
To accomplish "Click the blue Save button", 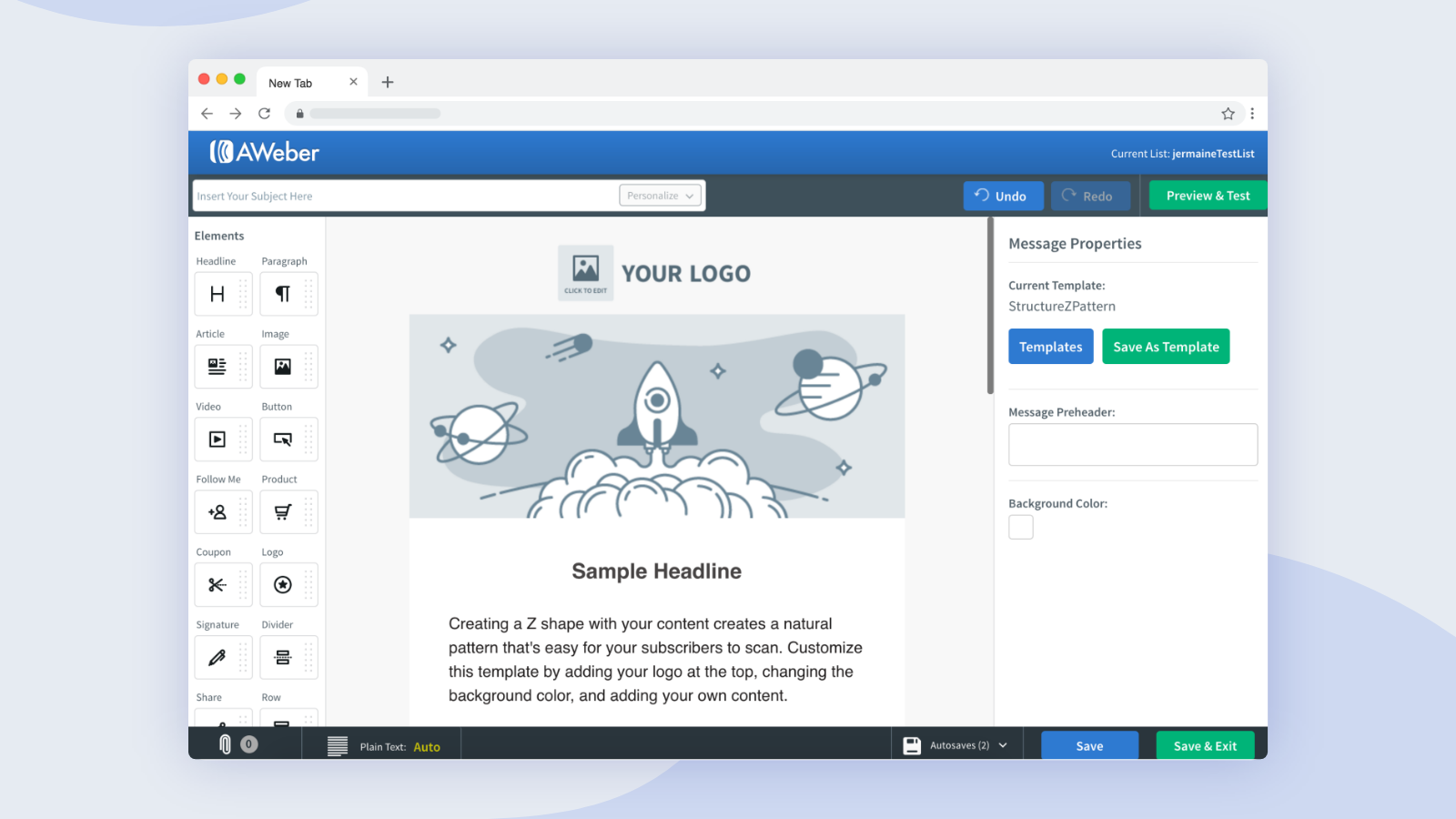I will coord(1089,745).
